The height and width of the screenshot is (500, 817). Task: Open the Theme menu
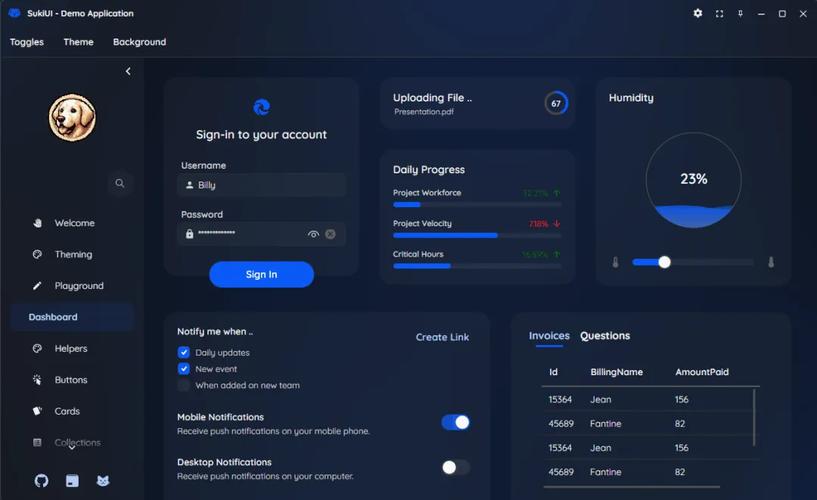coord(78,42)
